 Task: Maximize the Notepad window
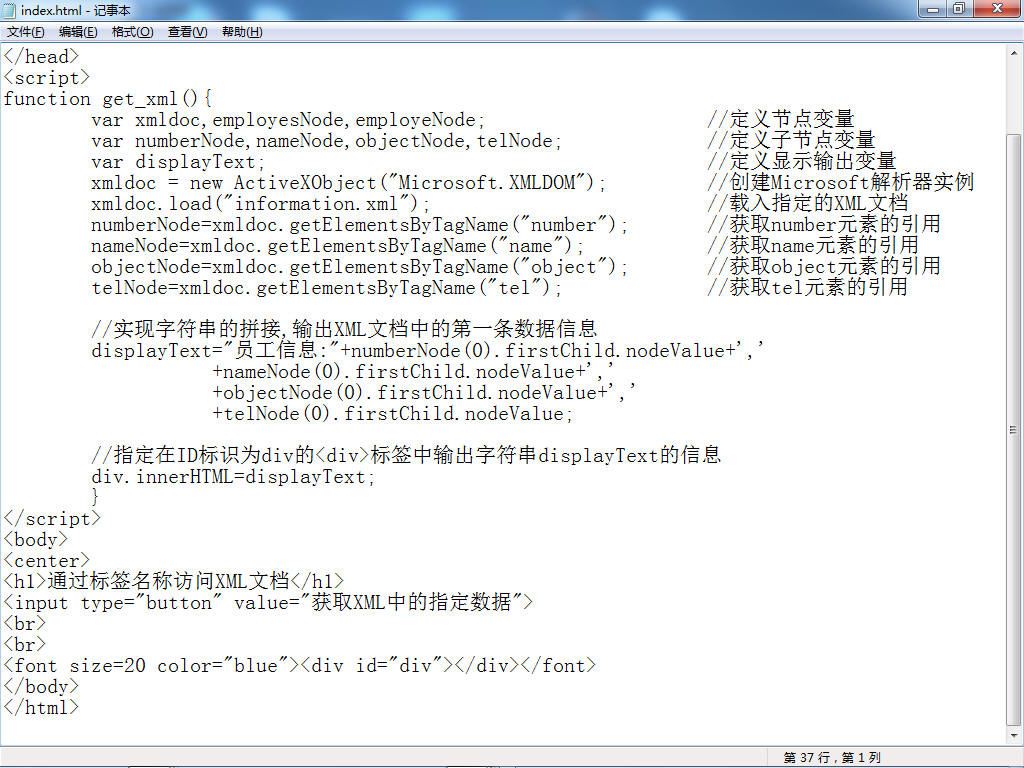[959, 9]
